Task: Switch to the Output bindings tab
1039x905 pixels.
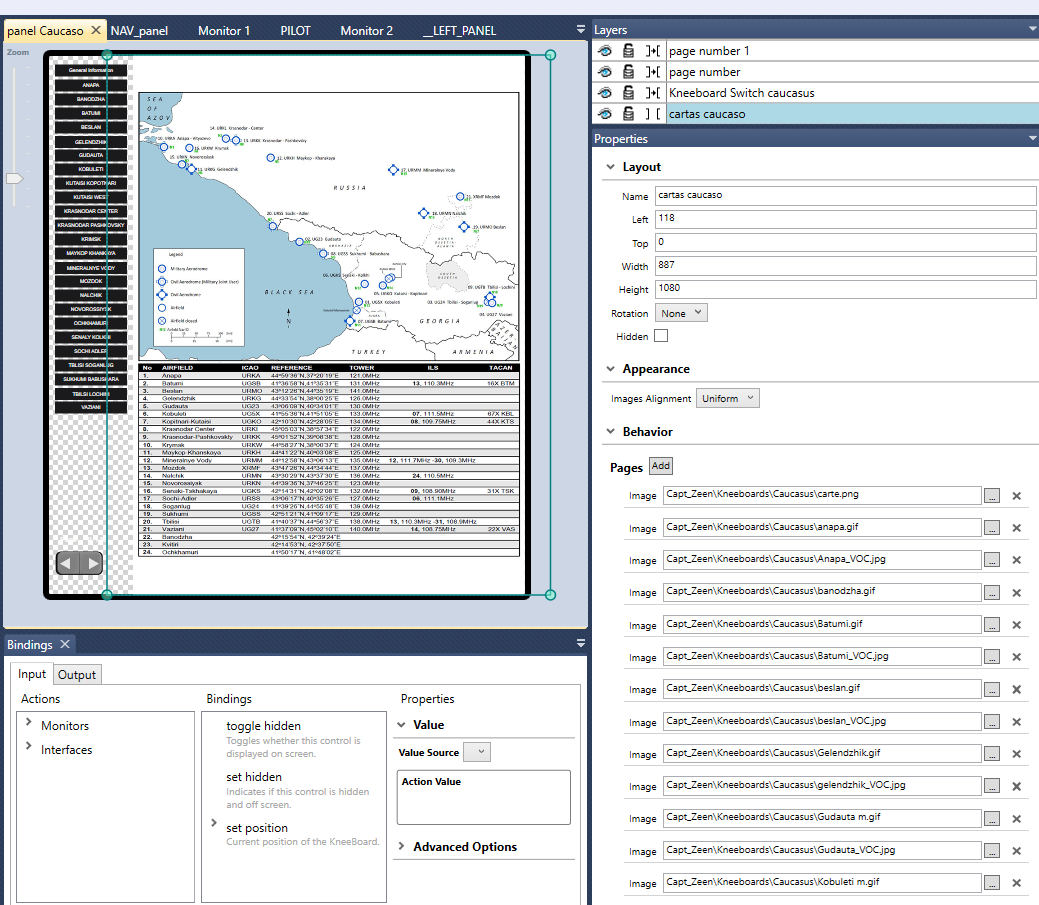Action: [77, 675]
